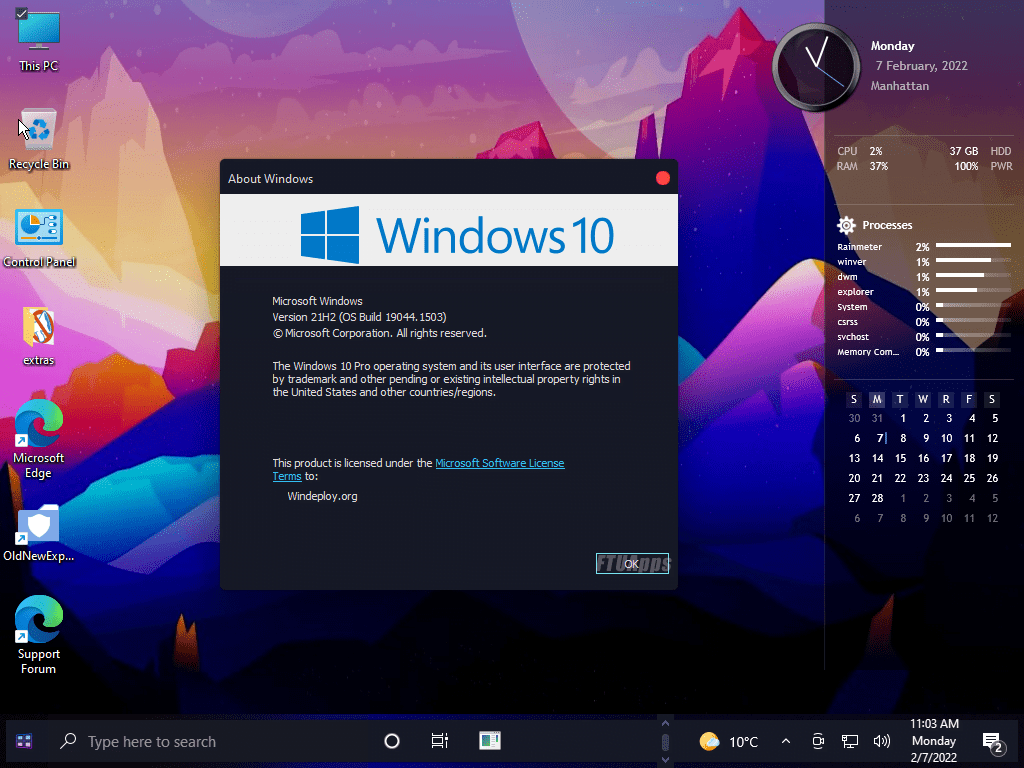Close the About Windows dialog with red button
The image size is (1024, 768).
click(662, 178)
